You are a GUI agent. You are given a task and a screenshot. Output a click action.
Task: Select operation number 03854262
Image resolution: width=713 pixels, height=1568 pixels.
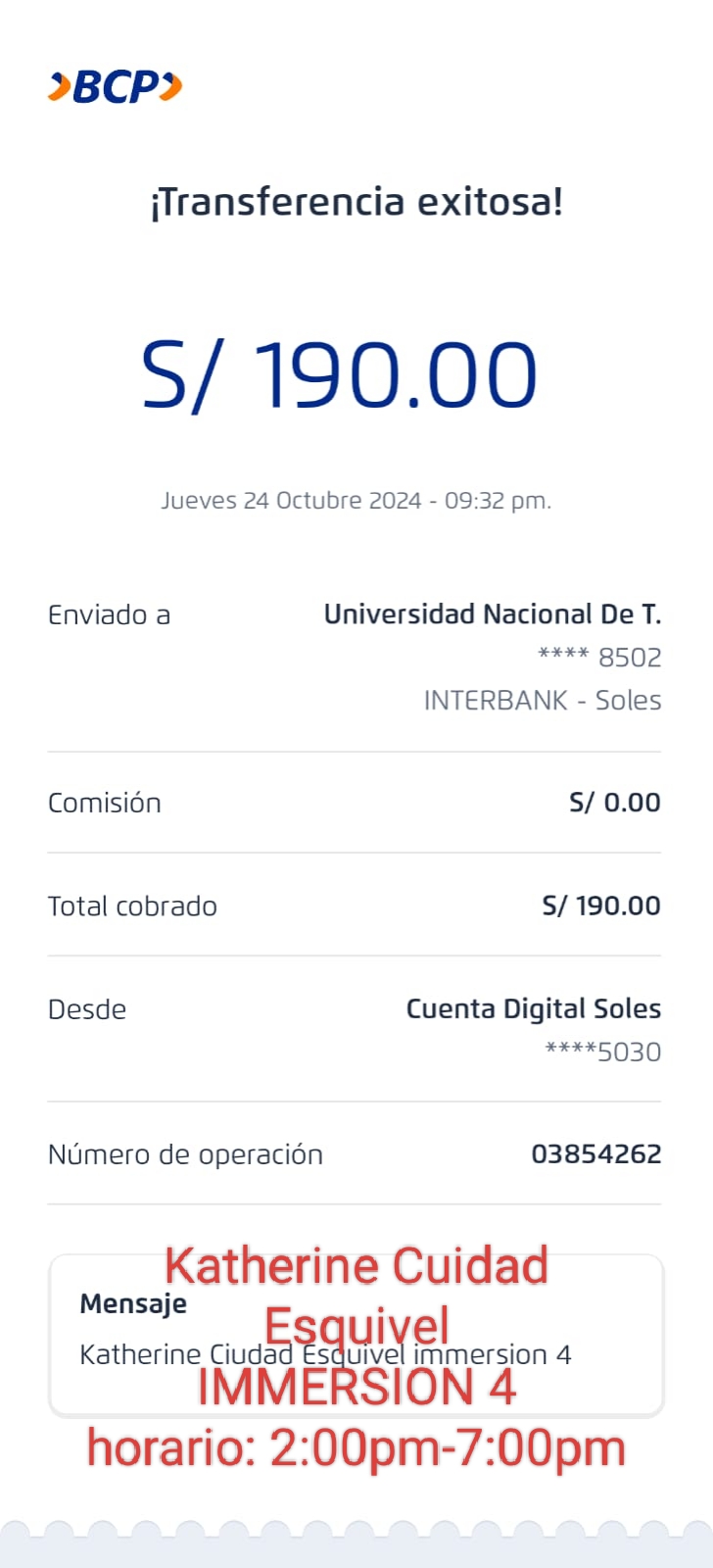596,1154
